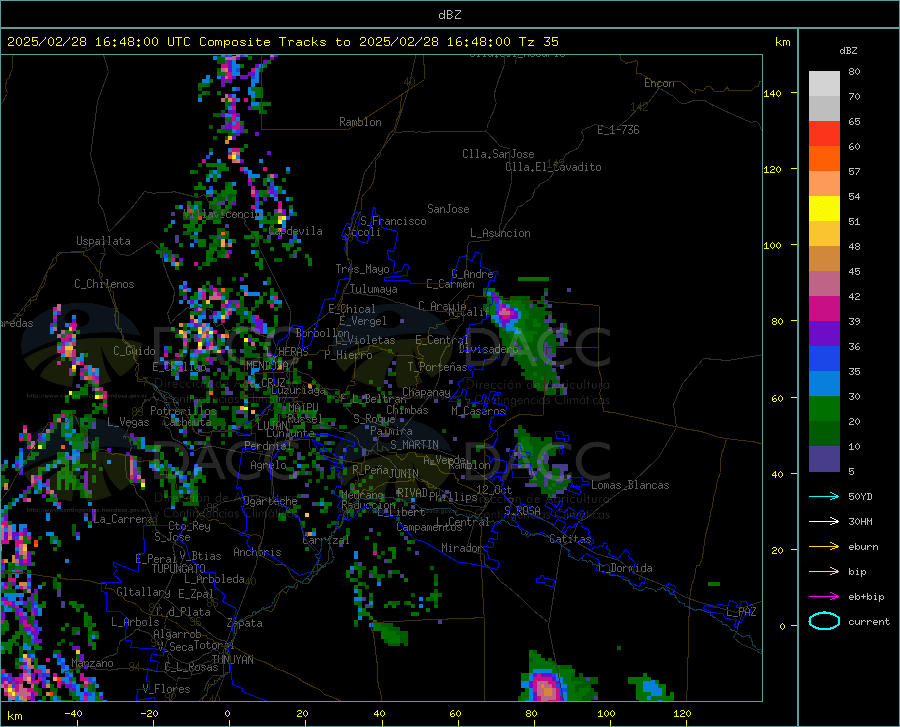Click the Anchoris label on map
Image resolution: width=900 pixels, height=727 pixels.
(257, 553)
